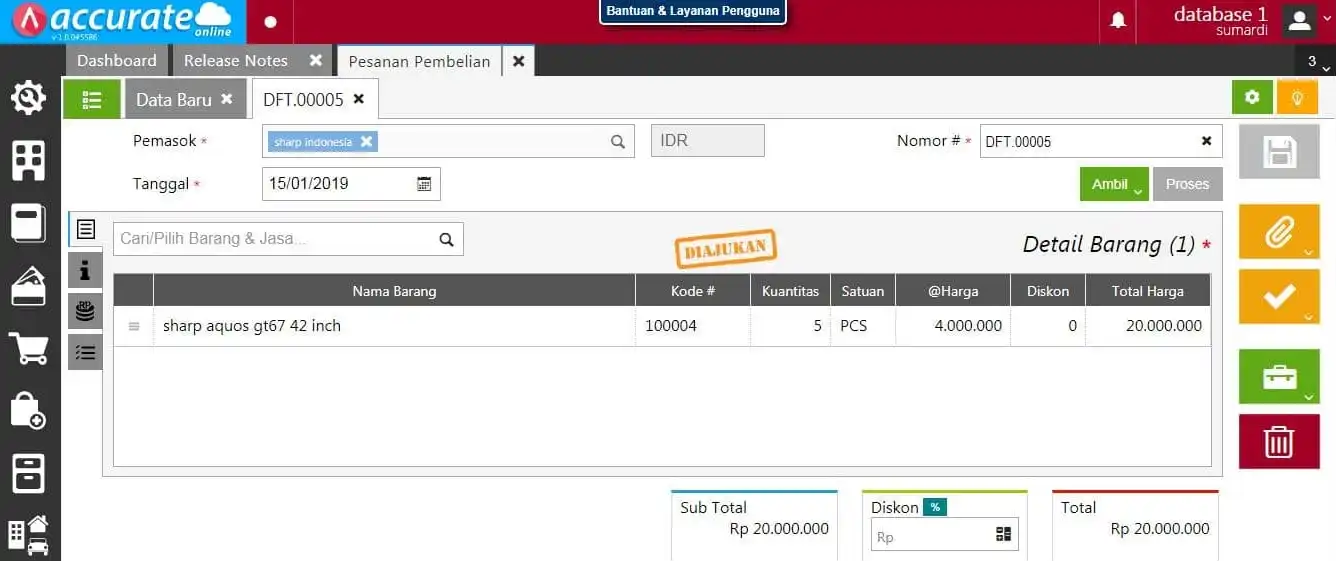Viewport: 1336px width, 561px height.
Task: Click the 4.000.000 unit price cell
Action: [952, 326]
